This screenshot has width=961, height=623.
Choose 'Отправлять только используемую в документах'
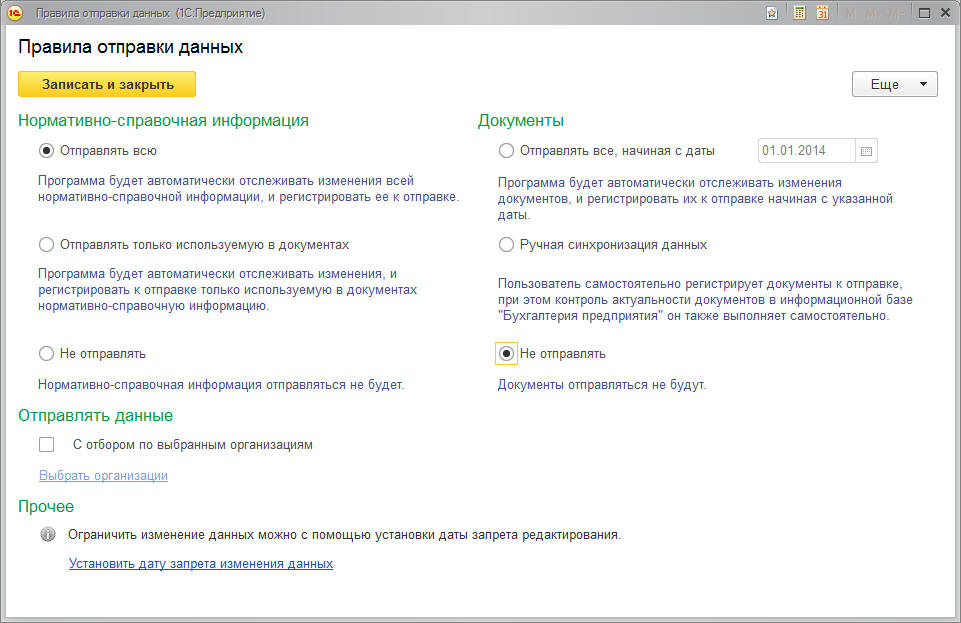[46, 244]
